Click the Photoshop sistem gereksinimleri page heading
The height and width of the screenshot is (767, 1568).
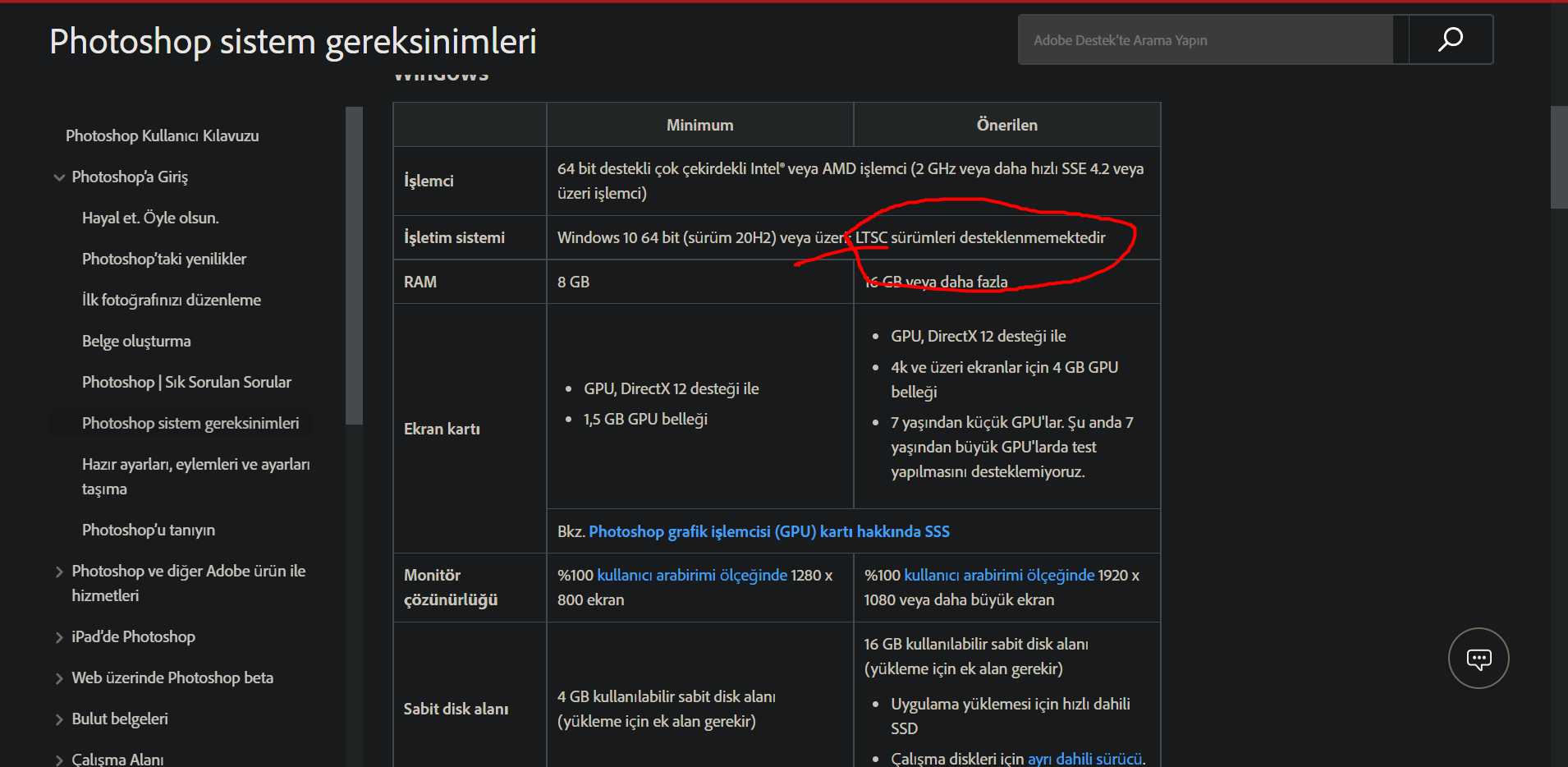(293, 41)
